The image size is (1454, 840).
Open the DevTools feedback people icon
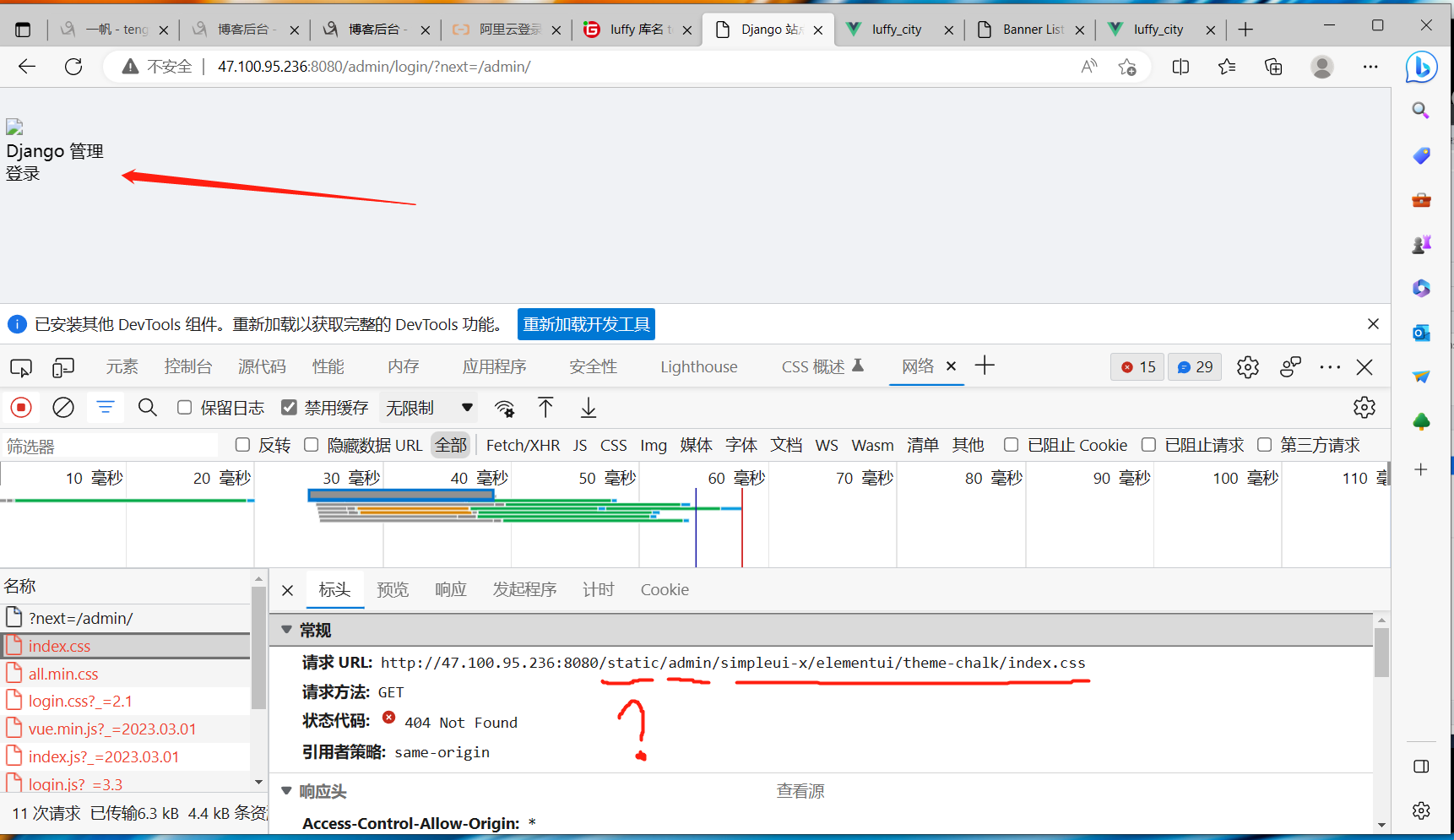[x=1290, y=367]
